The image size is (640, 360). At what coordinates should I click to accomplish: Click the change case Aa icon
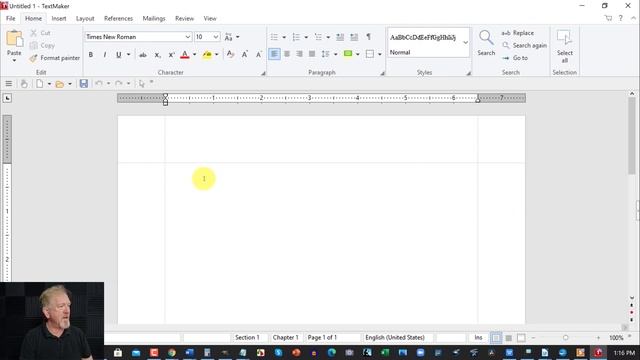(229, 37)
